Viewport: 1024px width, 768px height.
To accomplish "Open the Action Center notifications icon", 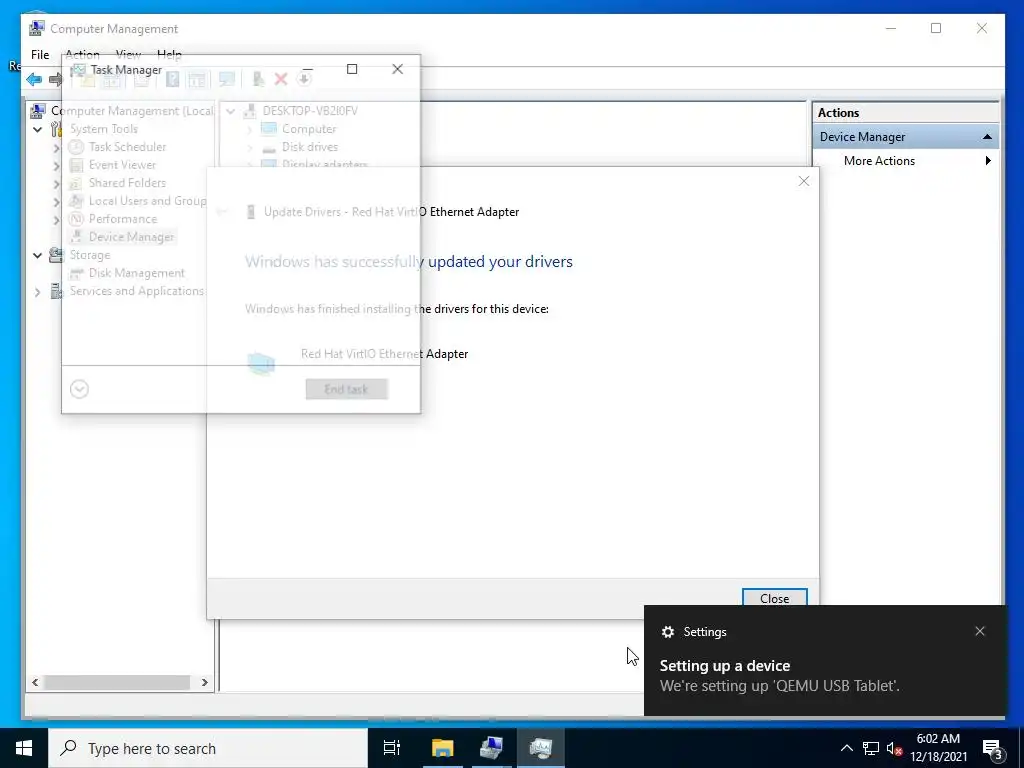I will (993, 749).
